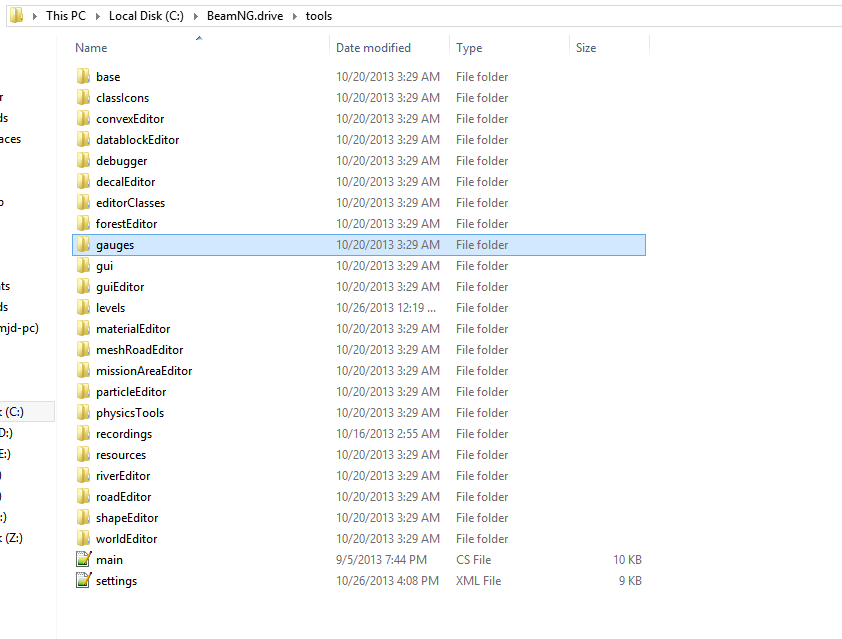Select the worldEditor folder name
Screen dimensions: 842x639
(127, 539)
